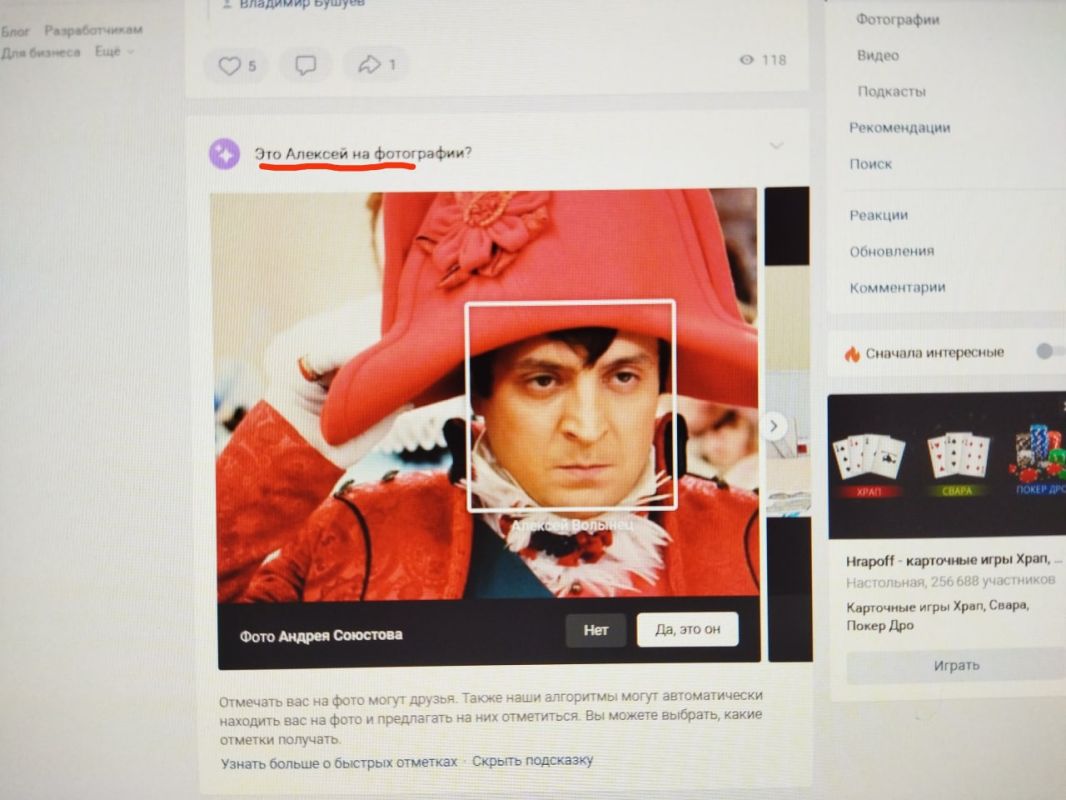Click the Алексей Волынец name tag on photo

point(572,525)
